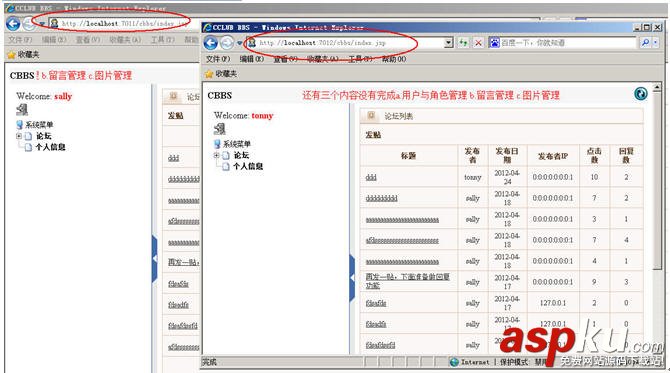Expand the address bar history dropdown
The width and height of the screenshot is (670, 373).
pyautogui.click(x=448, y=43)
